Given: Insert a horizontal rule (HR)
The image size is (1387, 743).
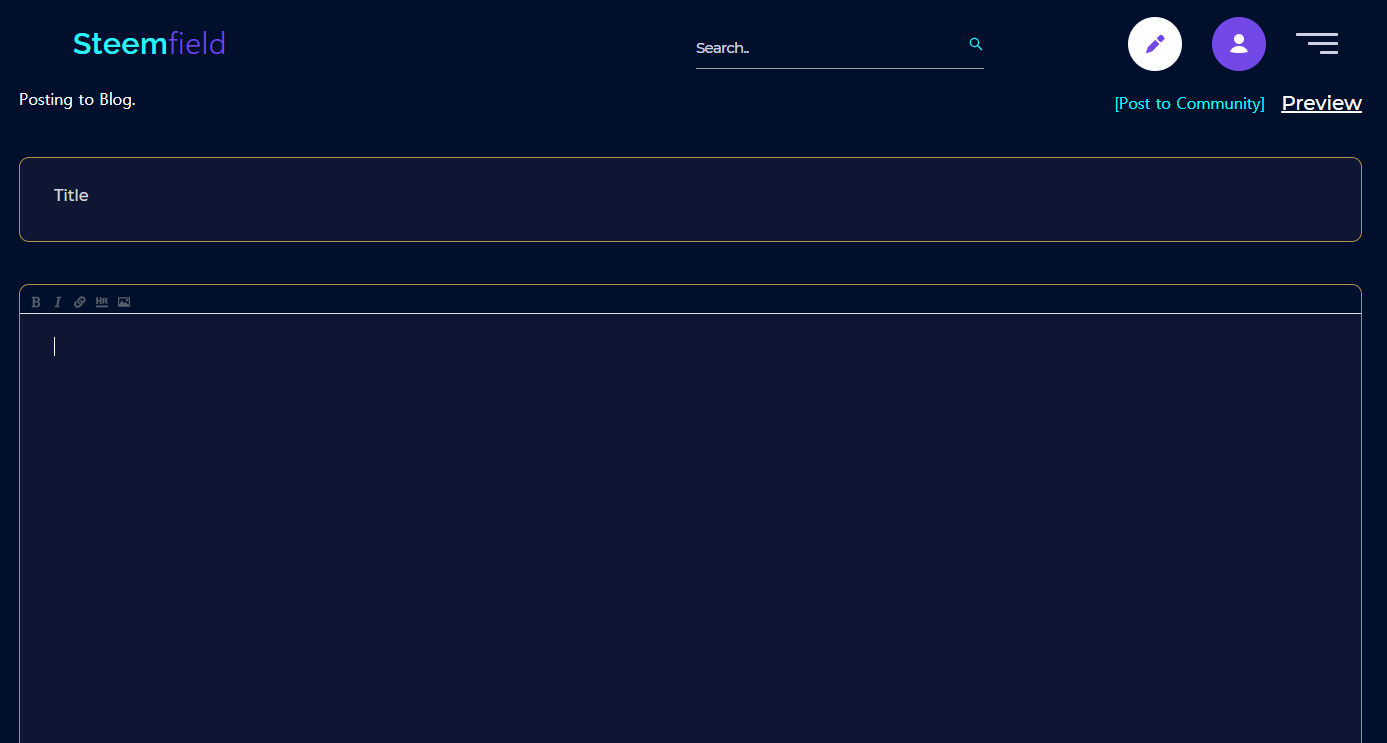Looking at the screenshot, I should (102, 302).
